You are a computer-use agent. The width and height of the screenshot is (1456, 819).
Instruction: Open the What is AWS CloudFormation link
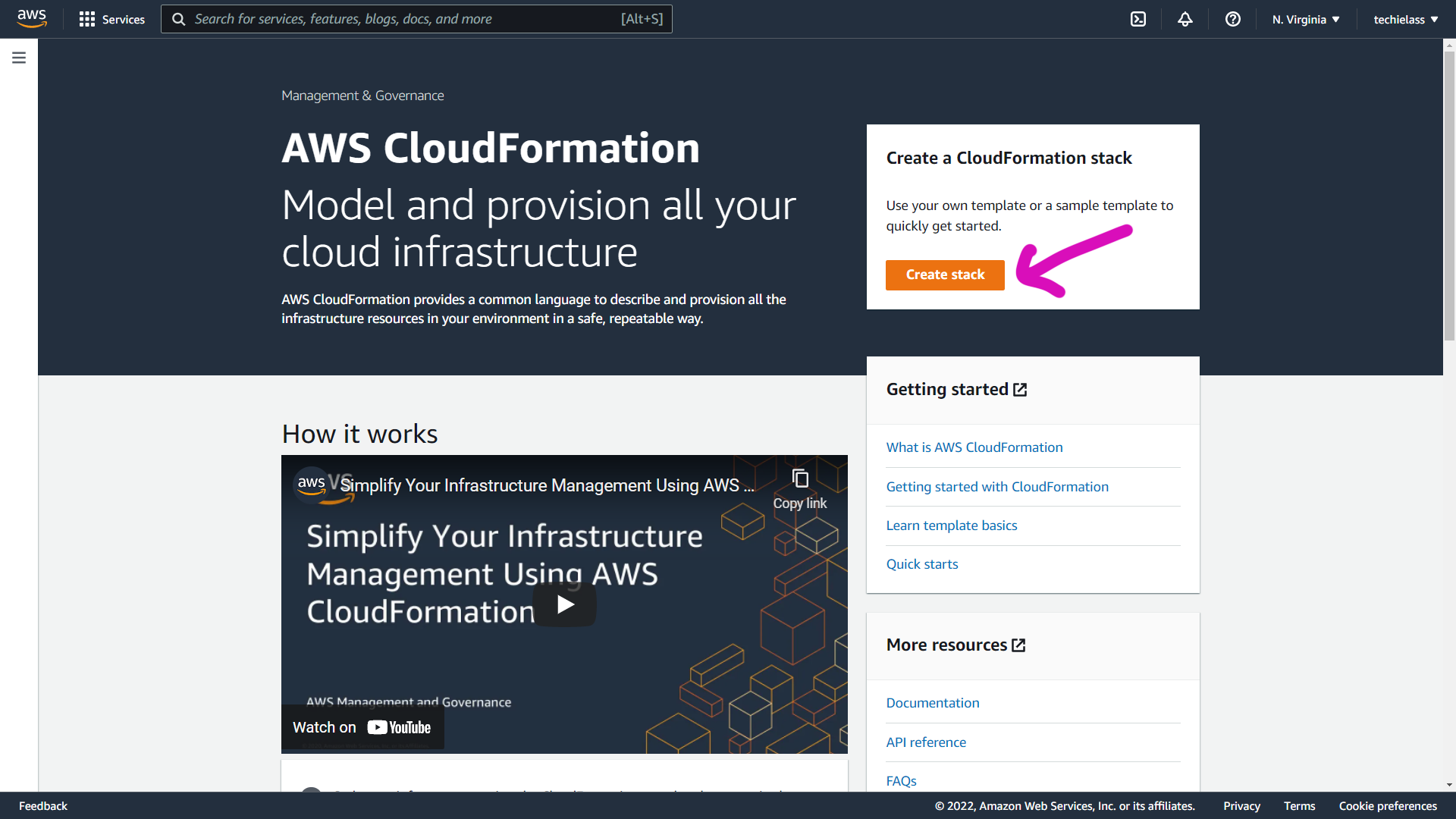[974, 447]
